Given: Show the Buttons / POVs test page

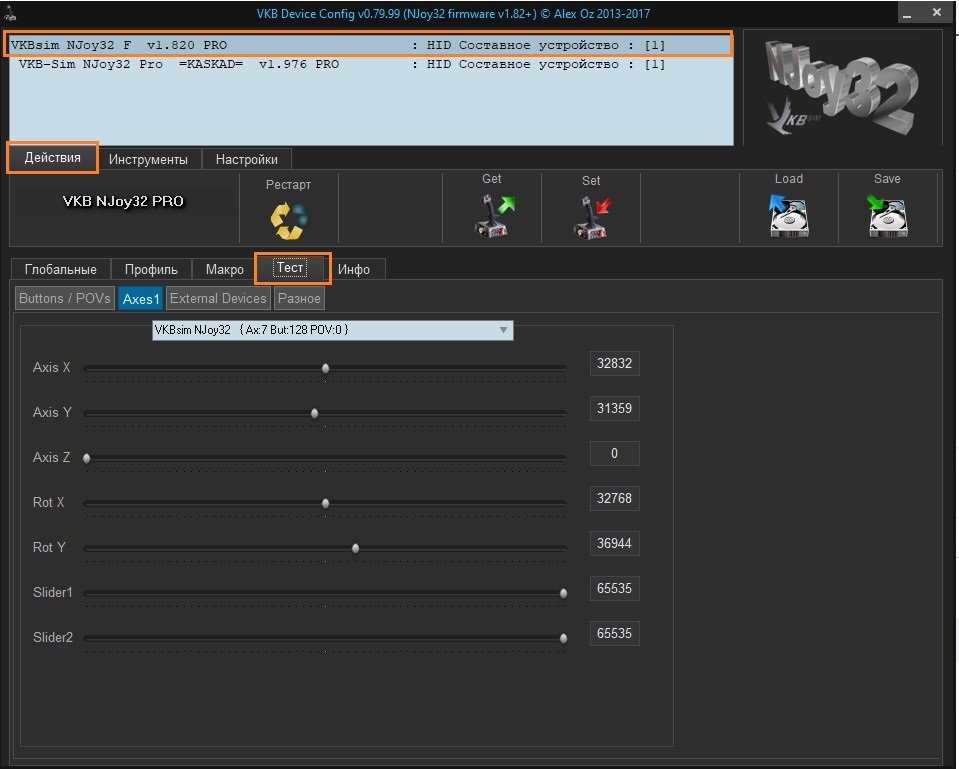Looking at the screenshot, I should tap(65, 298).
